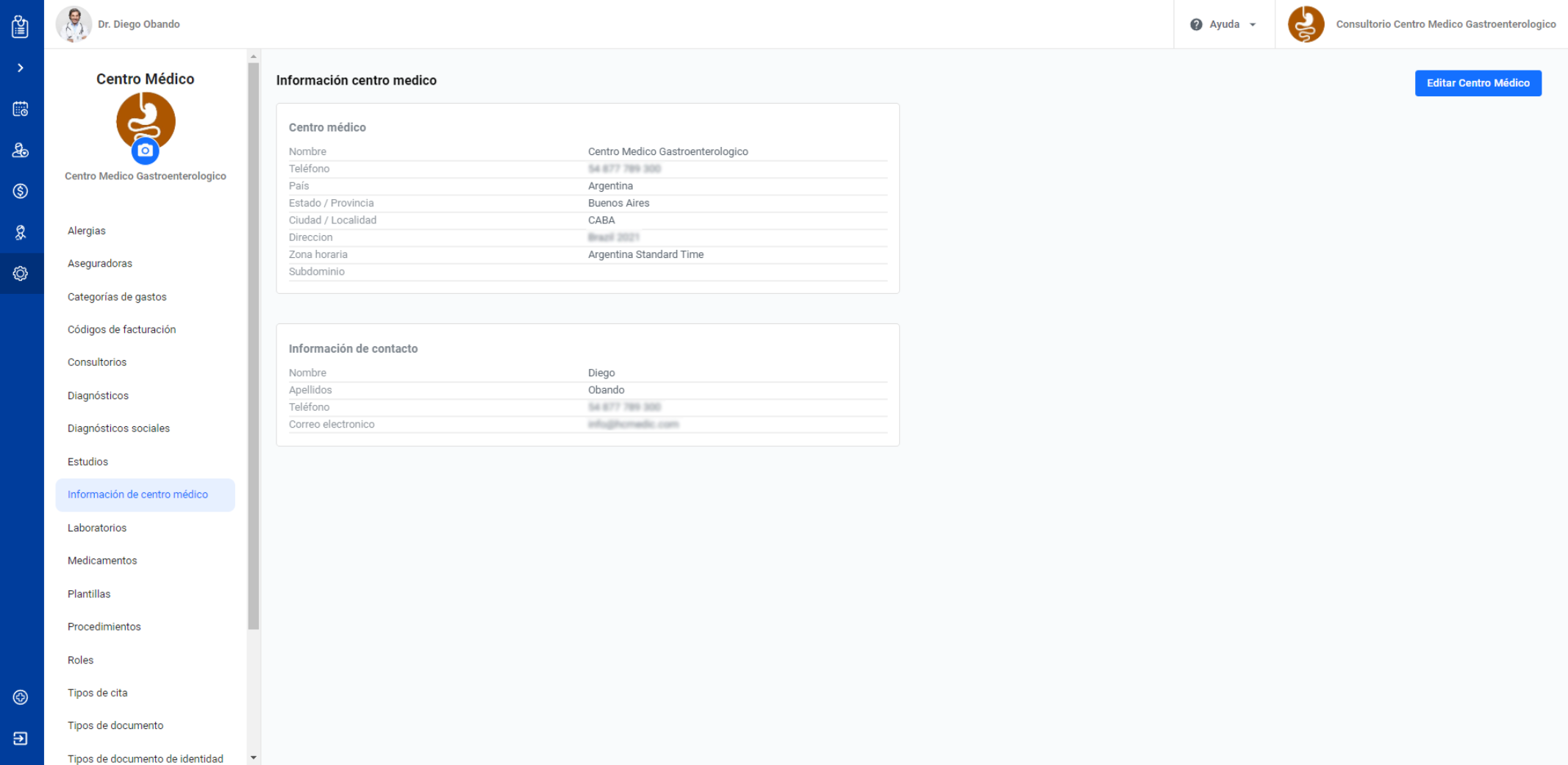Select Información de centro médico menu item
The image size is (1568, 765).
tap(137, 495)
